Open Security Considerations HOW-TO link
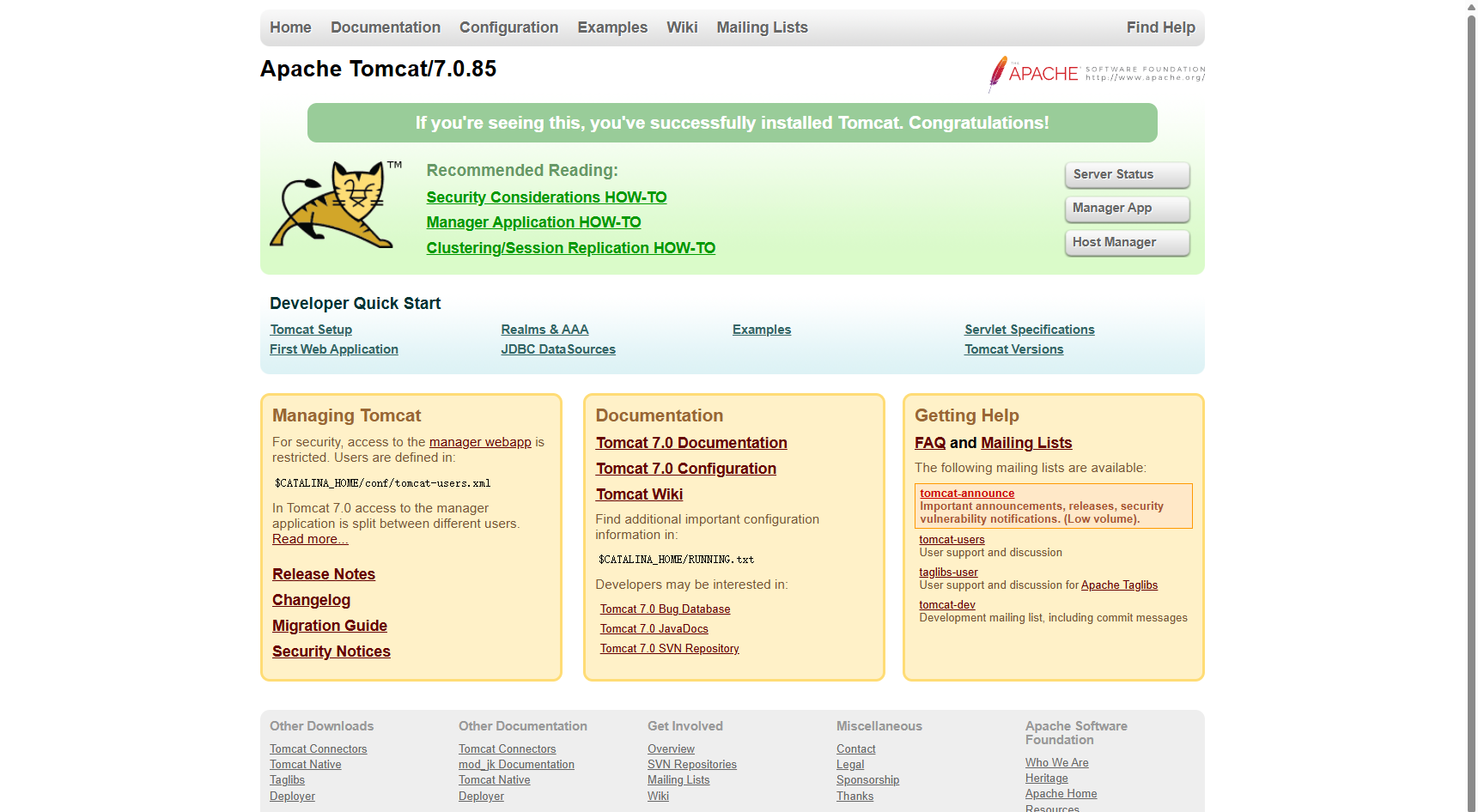 coord(546,197)
